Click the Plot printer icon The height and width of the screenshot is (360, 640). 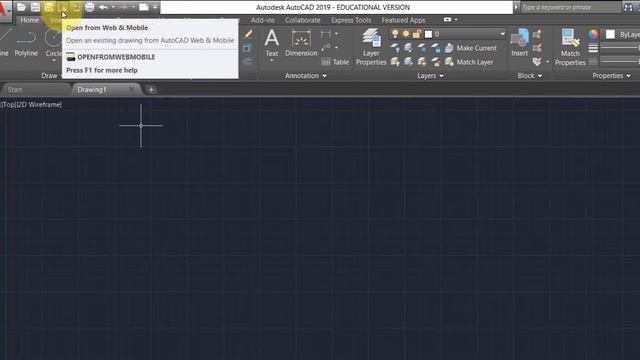click(89, 7)
